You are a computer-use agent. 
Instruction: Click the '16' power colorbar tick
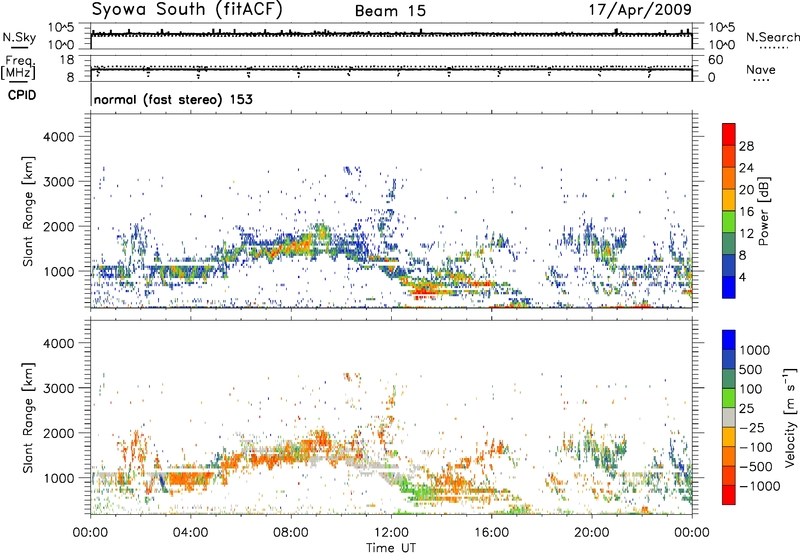[x=746, y=212]
